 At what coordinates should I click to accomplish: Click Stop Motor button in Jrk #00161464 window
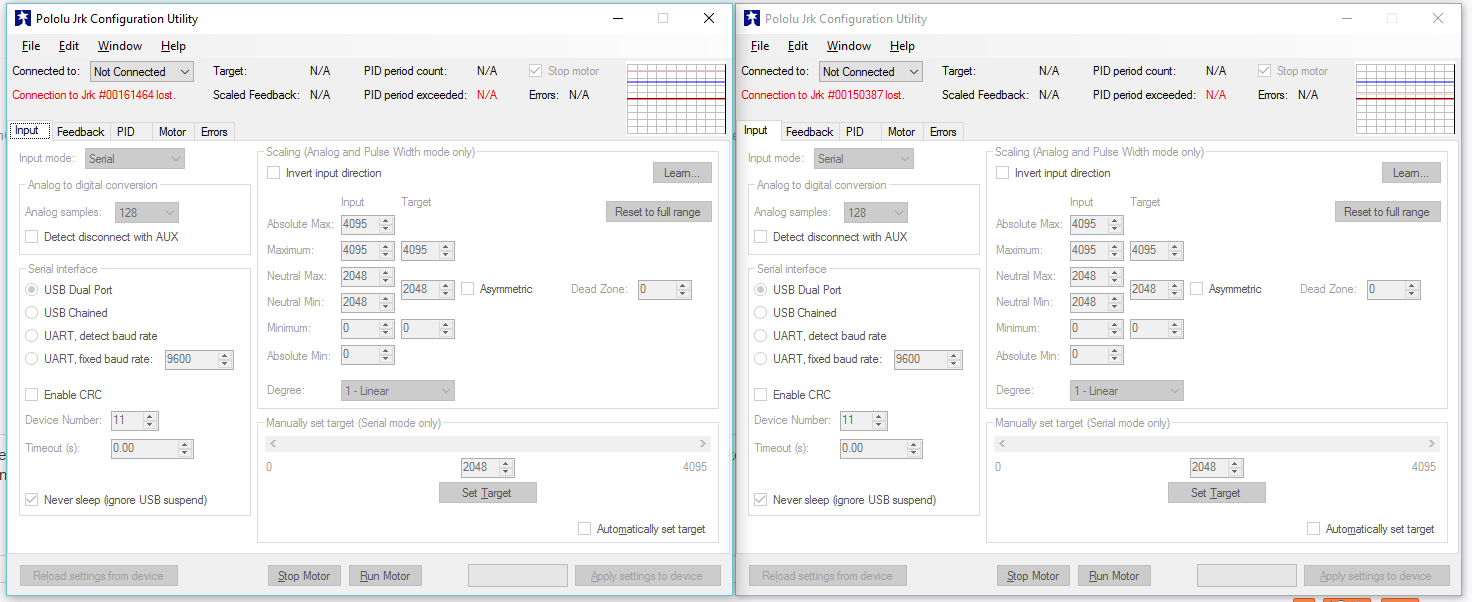[x=304, y=576]
